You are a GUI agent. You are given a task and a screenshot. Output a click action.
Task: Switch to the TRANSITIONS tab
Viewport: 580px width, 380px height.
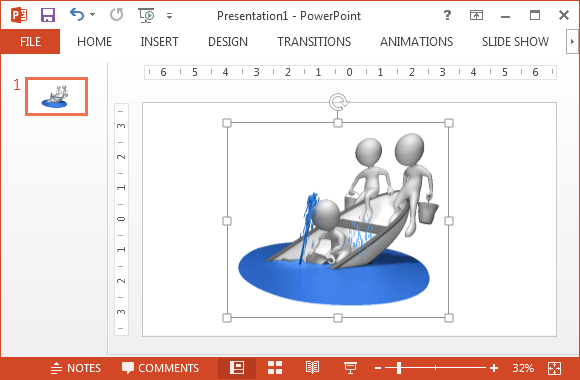(x=314, y=42)
